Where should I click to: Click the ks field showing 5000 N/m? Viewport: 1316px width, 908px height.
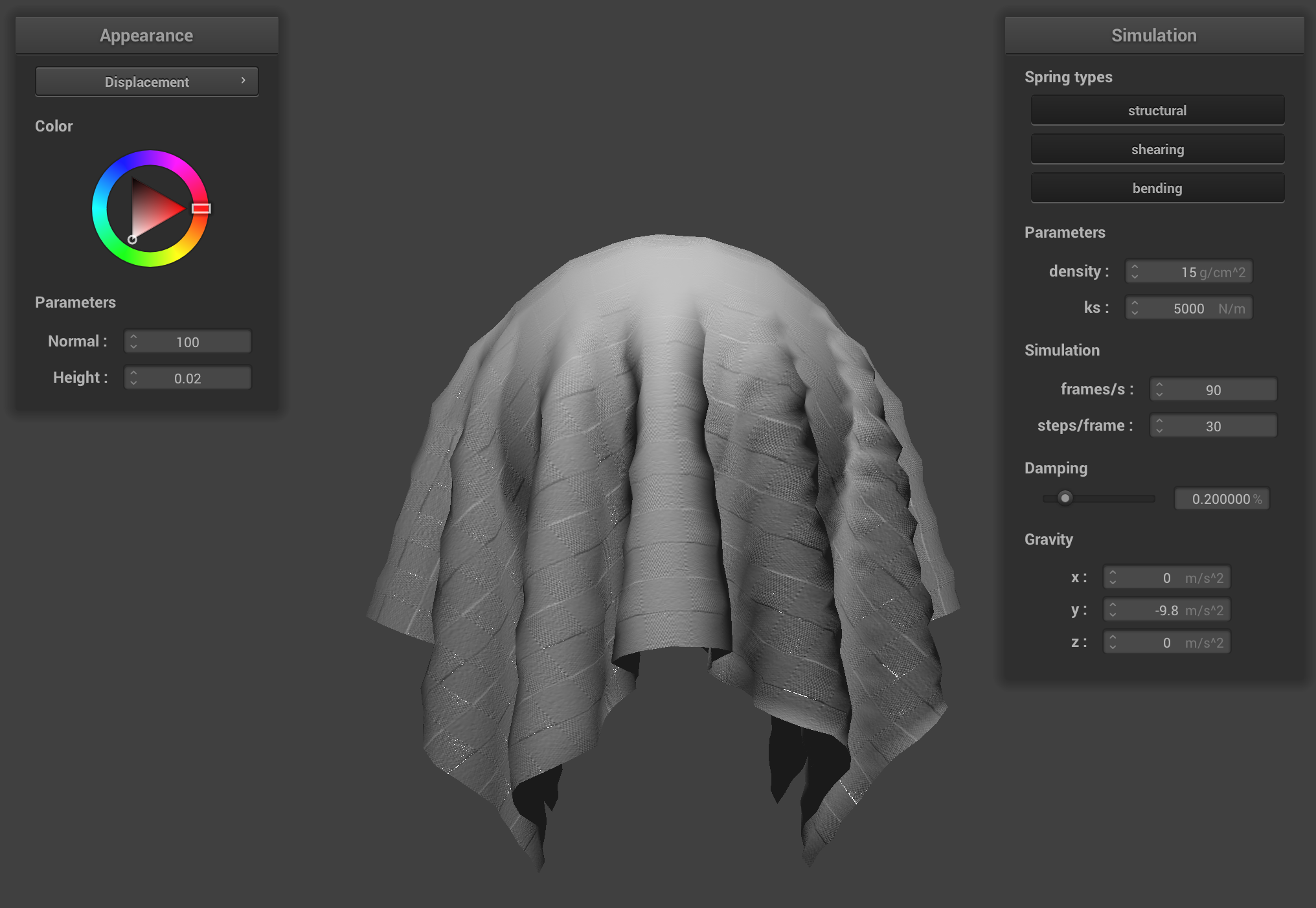[x=1189, y=308]
